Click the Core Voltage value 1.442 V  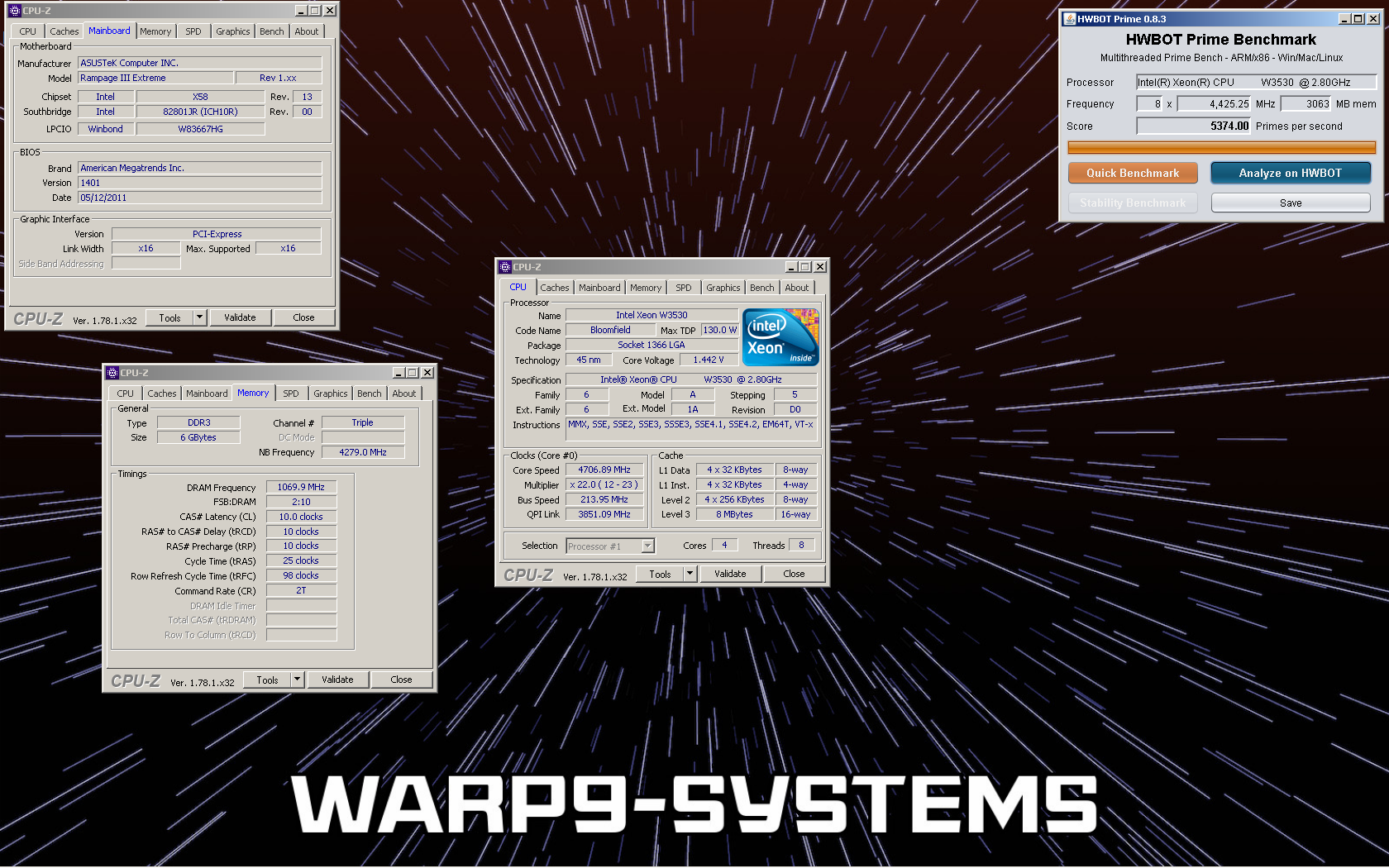click(x=709, y=360)
